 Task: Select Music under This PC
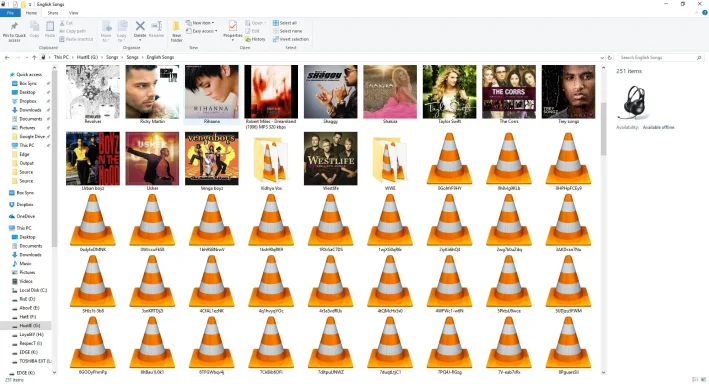[25, 264]
